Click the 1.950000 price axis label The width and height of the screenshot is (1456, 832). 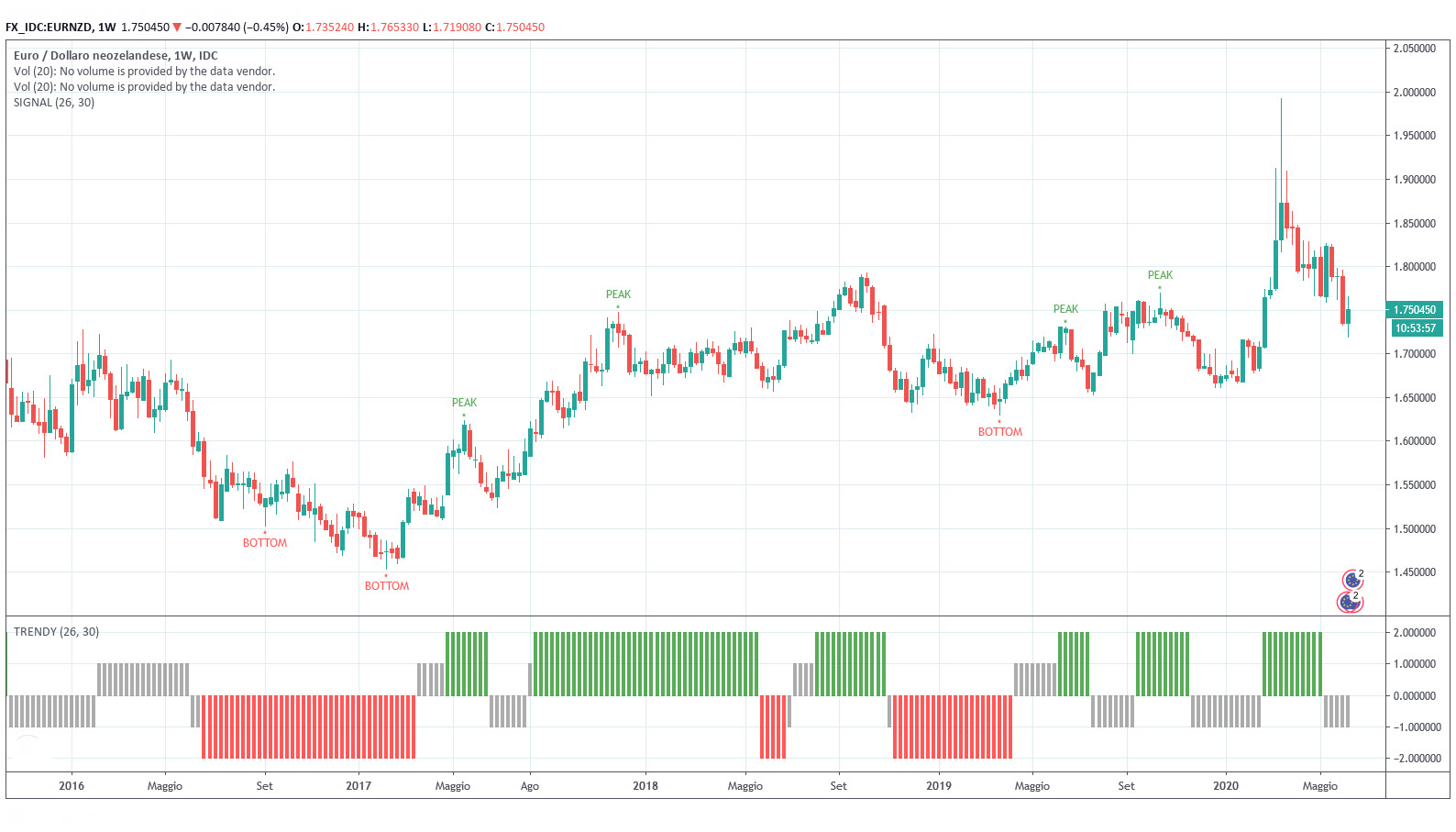coord(1415,136)
